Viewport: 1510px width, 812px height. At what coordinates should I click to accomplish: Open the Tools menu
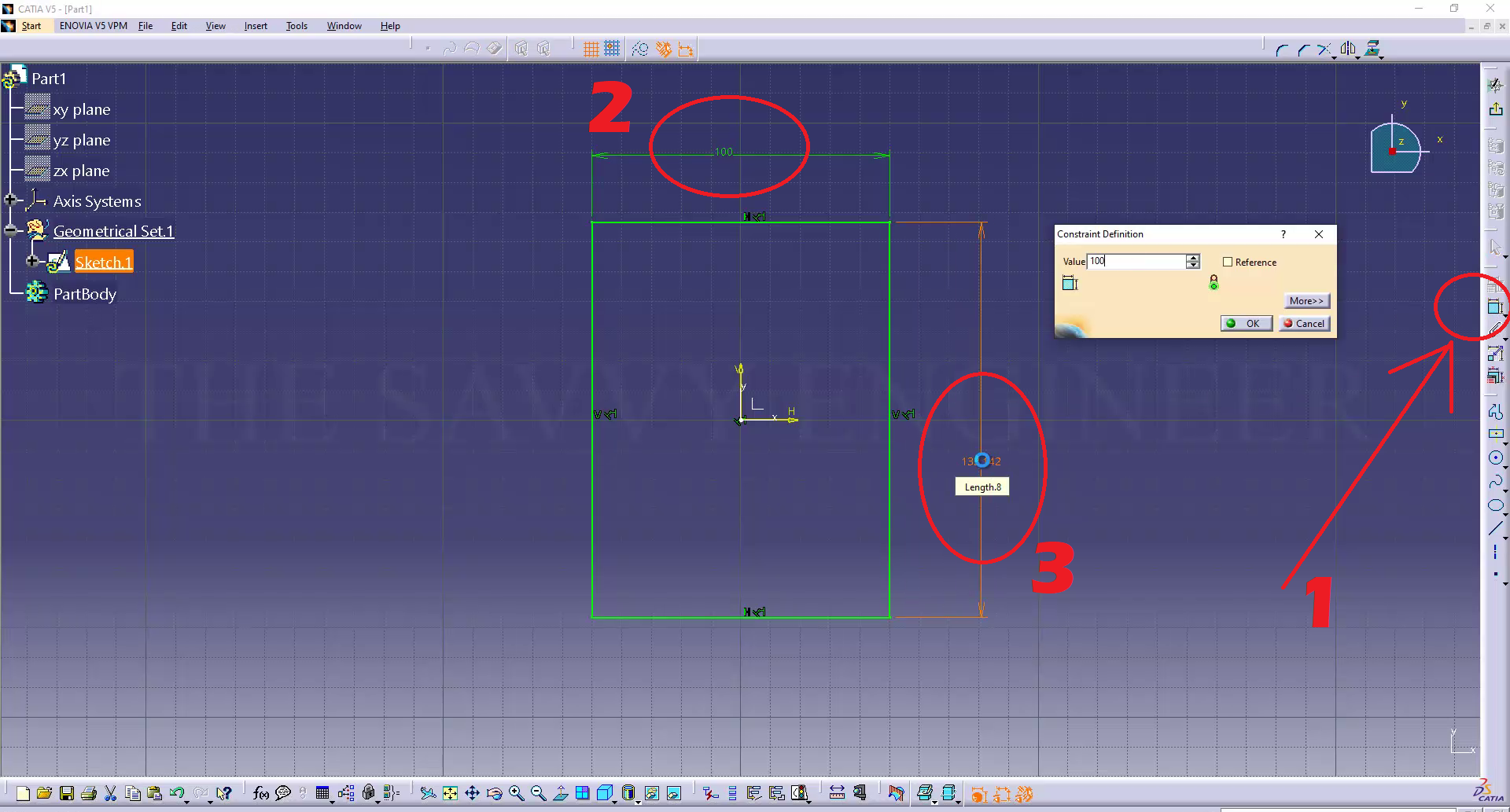296,26
